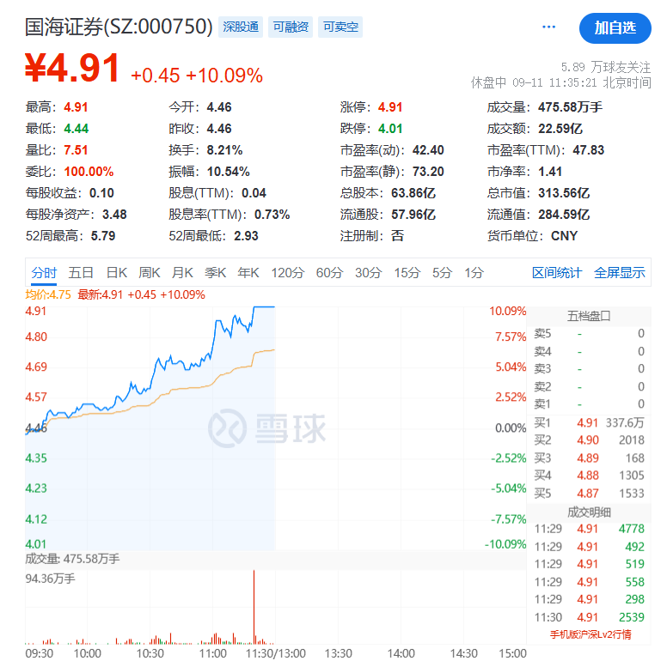Screen dimensions: 667x667
Task: Click the 卖1 order row
Action: tap(589, 404)
